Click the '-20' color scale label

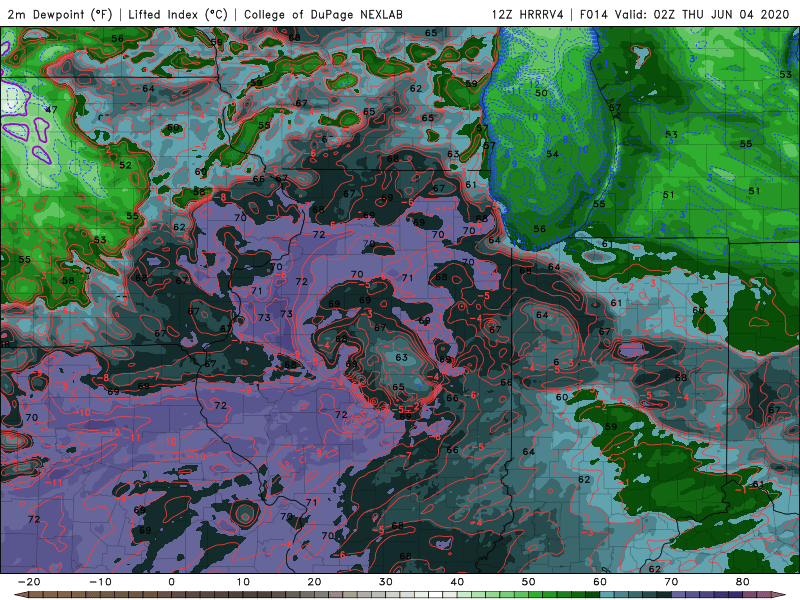point(29,582)
